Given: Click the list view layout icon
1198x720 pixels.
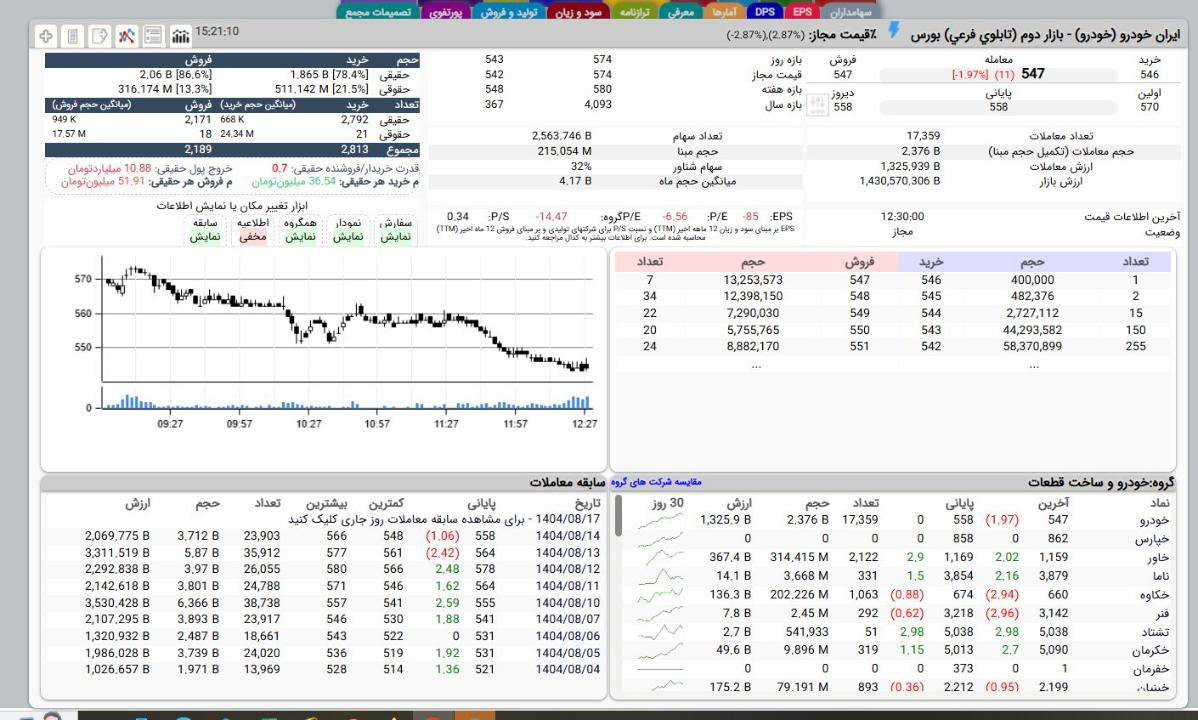Looking at the screenshot, I should 153,36.
